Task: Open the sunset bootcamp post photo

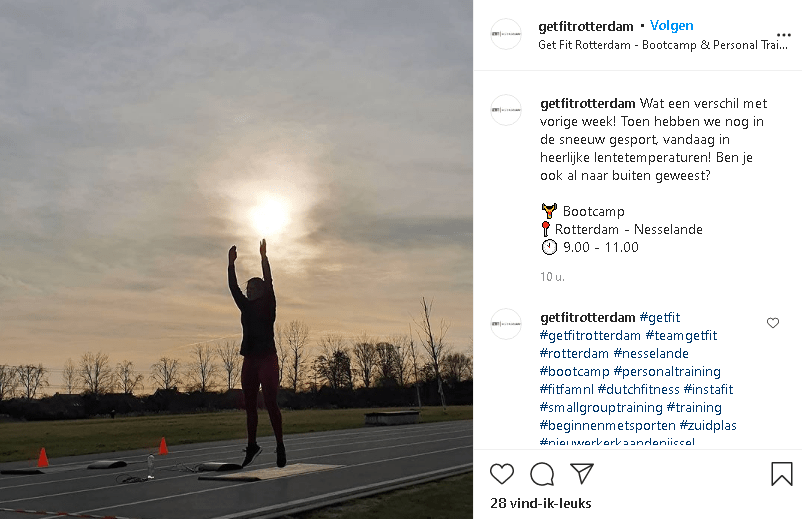Action: pos(236,259)
